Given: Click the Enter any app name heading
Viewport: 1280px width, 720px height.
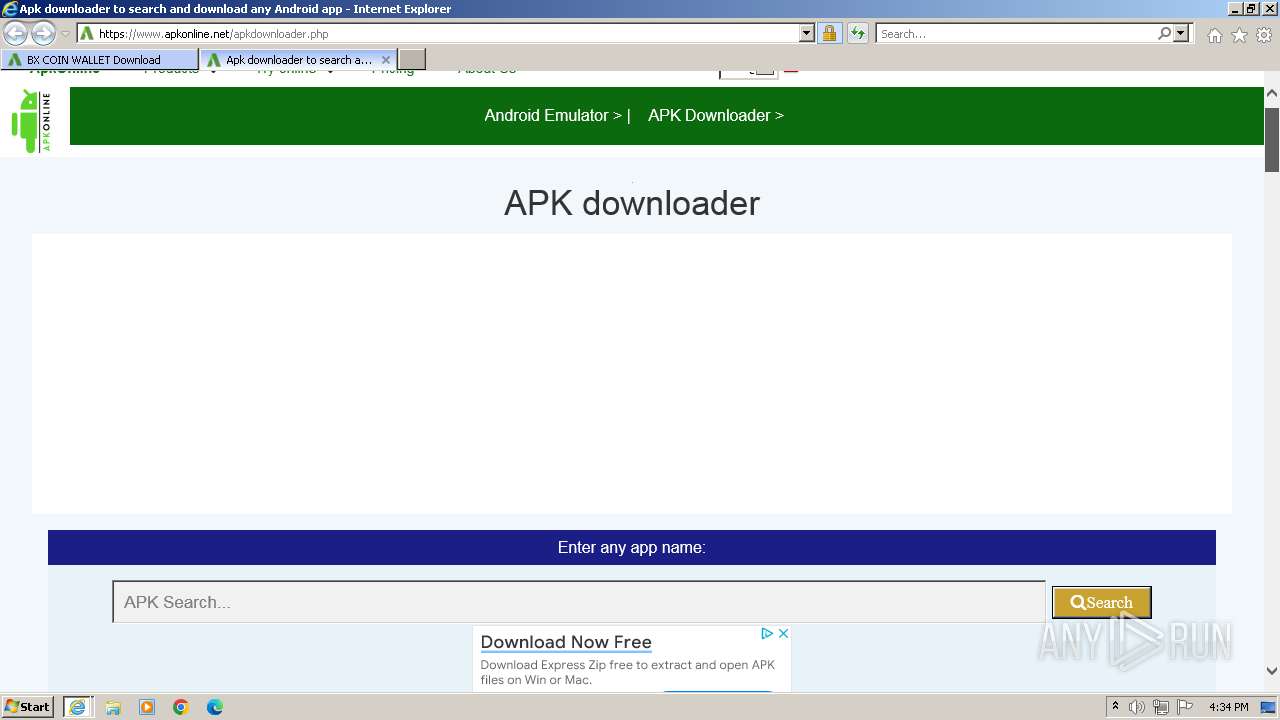Looking at the screenshot, I should click(632, 547).
